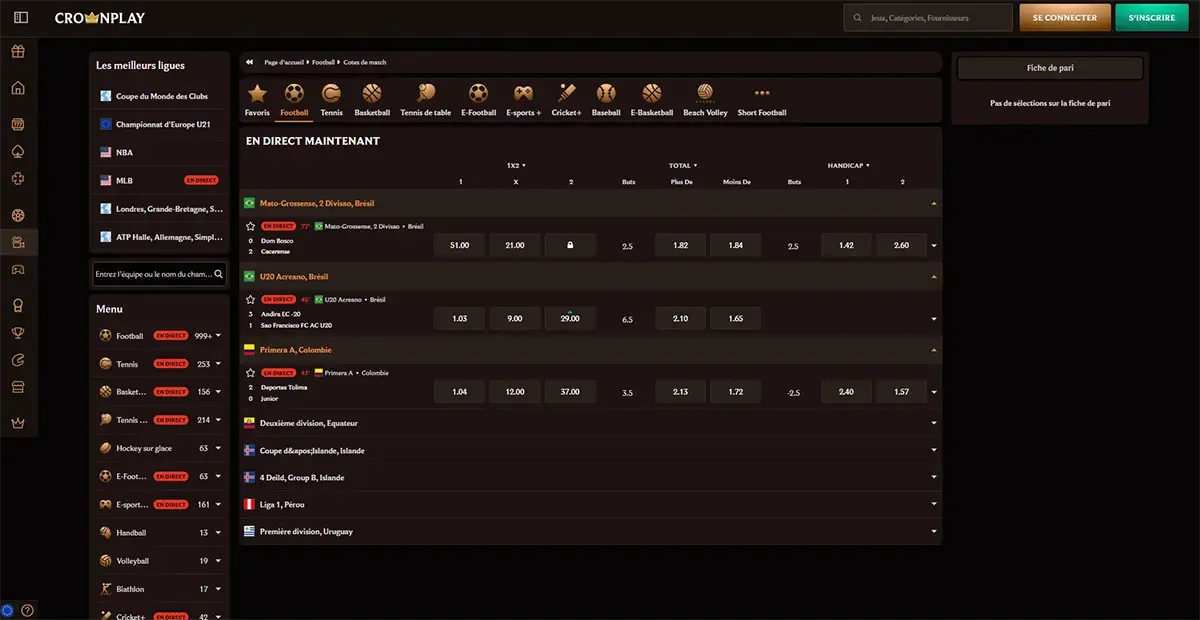Open the gamepad icon in left sidebar
Screen dimensions: 1200x620
tap(18, 269)
